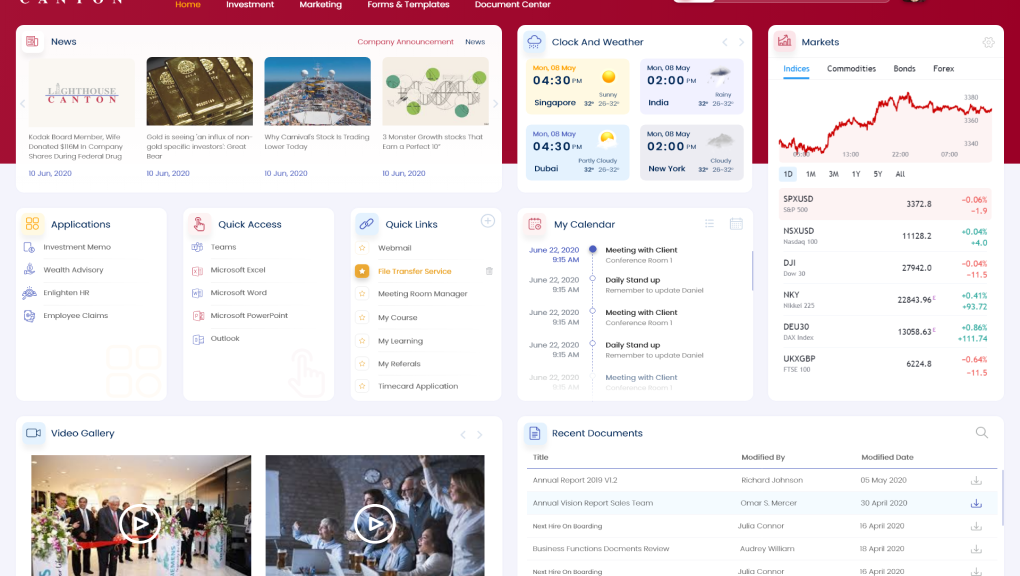Click the My Calendar header icon
1020x576 pixels.
coord(535,224)
